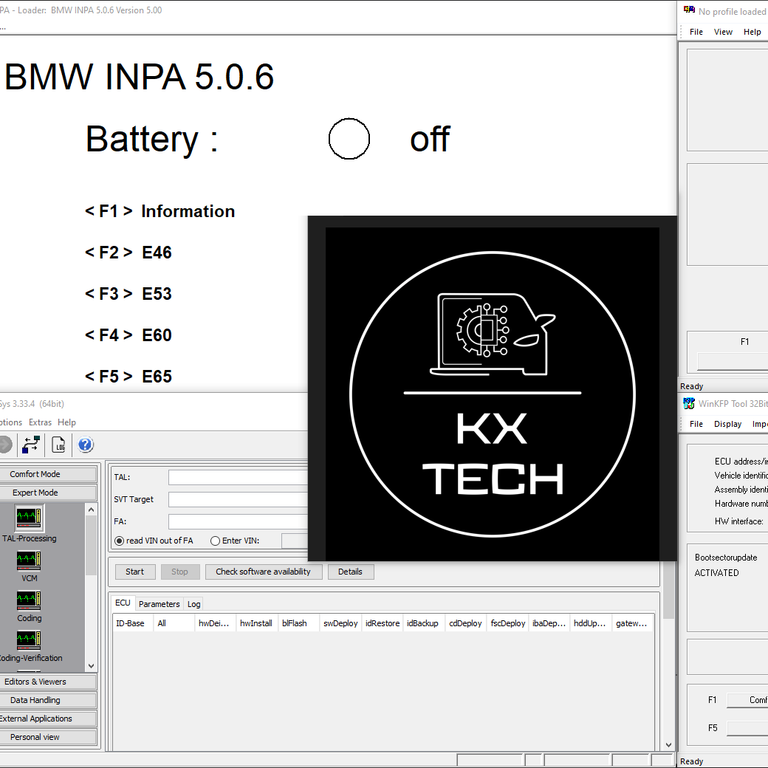This screenshot has width=768, height=768.
Task: Open Help menu in profile window
Action: 752,32
